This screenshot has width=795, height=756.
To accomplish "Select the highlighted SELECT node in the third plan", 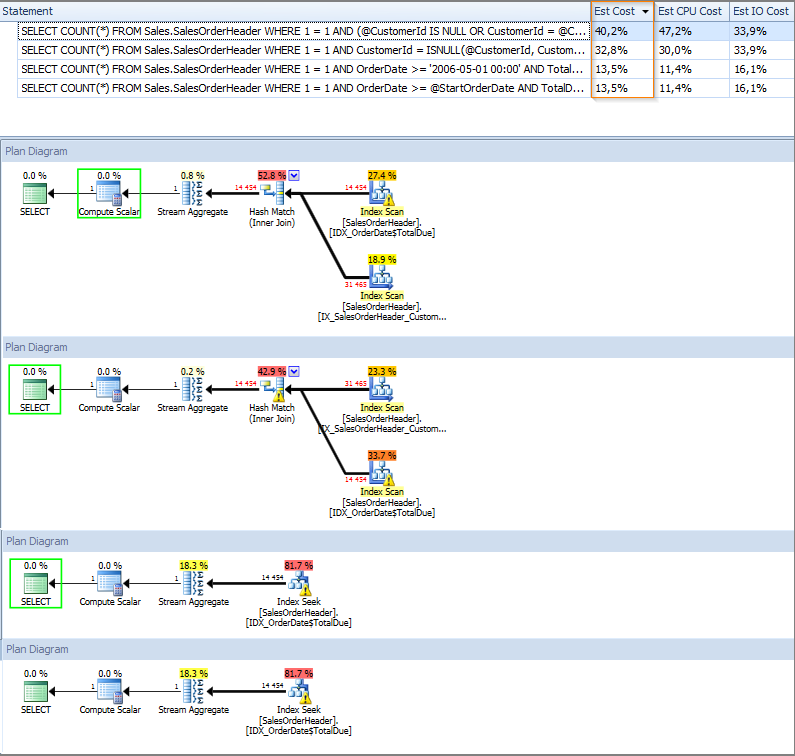I will pos(36,584).
